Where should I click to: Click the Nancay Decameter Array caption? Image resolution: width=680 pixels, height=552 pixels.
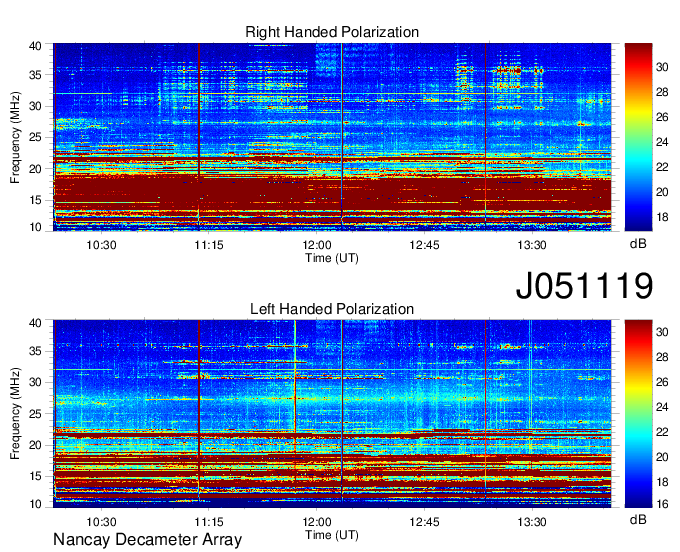pyautogui.click(x=147, y=539)
